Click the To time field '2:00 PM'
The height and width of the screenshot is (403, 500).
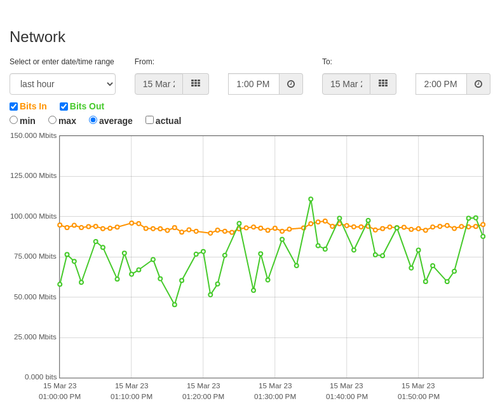coord(441,84)
